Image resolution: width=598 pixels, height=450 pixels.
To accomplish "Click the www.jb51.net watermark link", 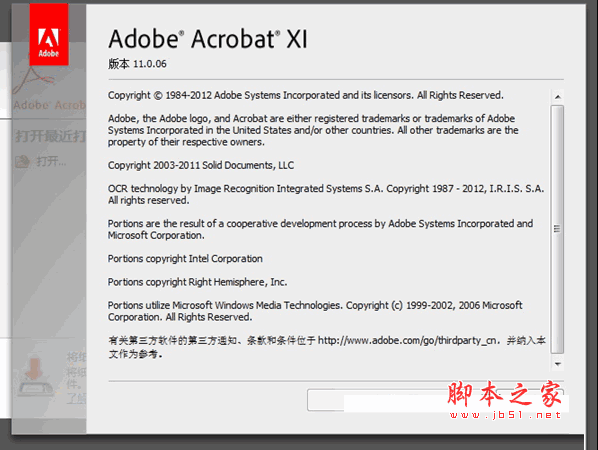I will pos(505,415).
